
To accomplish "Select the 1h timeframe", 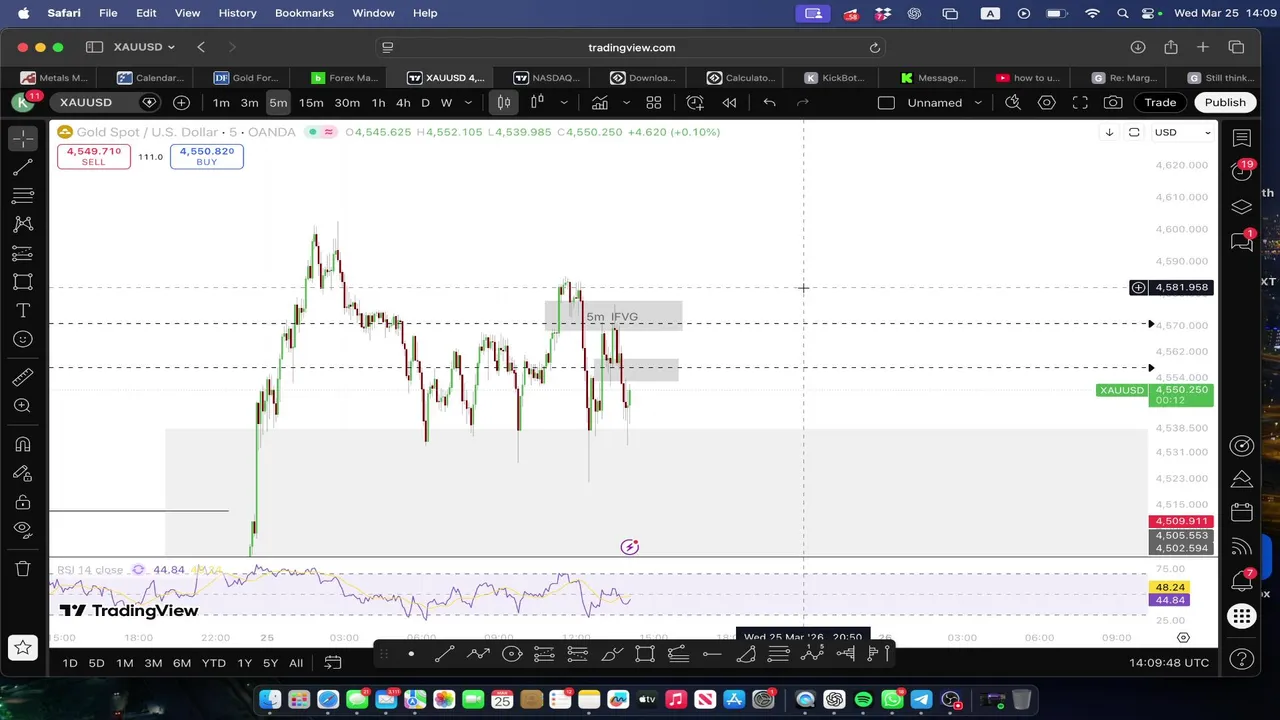I will point(378,102).
